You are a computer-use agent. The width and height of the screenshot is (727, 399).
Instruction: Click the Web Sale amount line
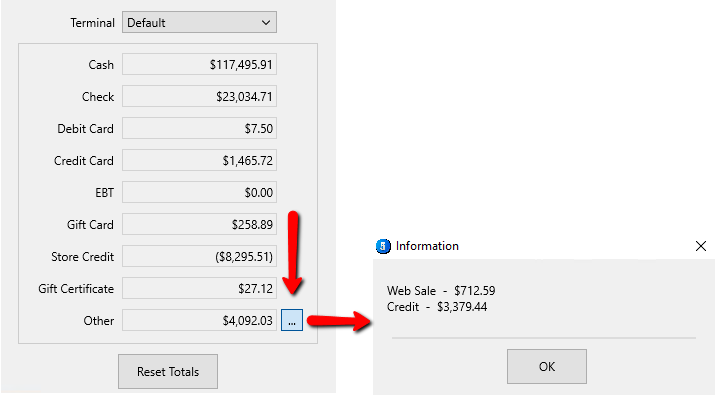(x=441, y=291)
